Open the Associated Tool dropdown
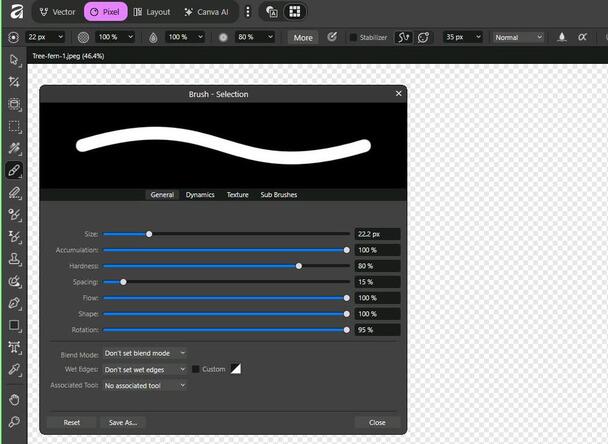The height and width of the screenshot is (444, 608). coord(145,385)
